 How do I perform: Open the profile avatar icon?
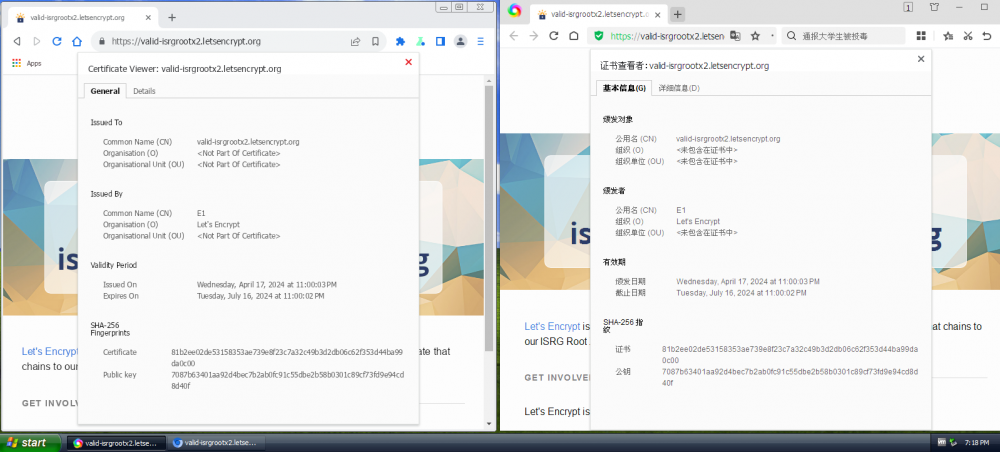[x=460, y=41]
